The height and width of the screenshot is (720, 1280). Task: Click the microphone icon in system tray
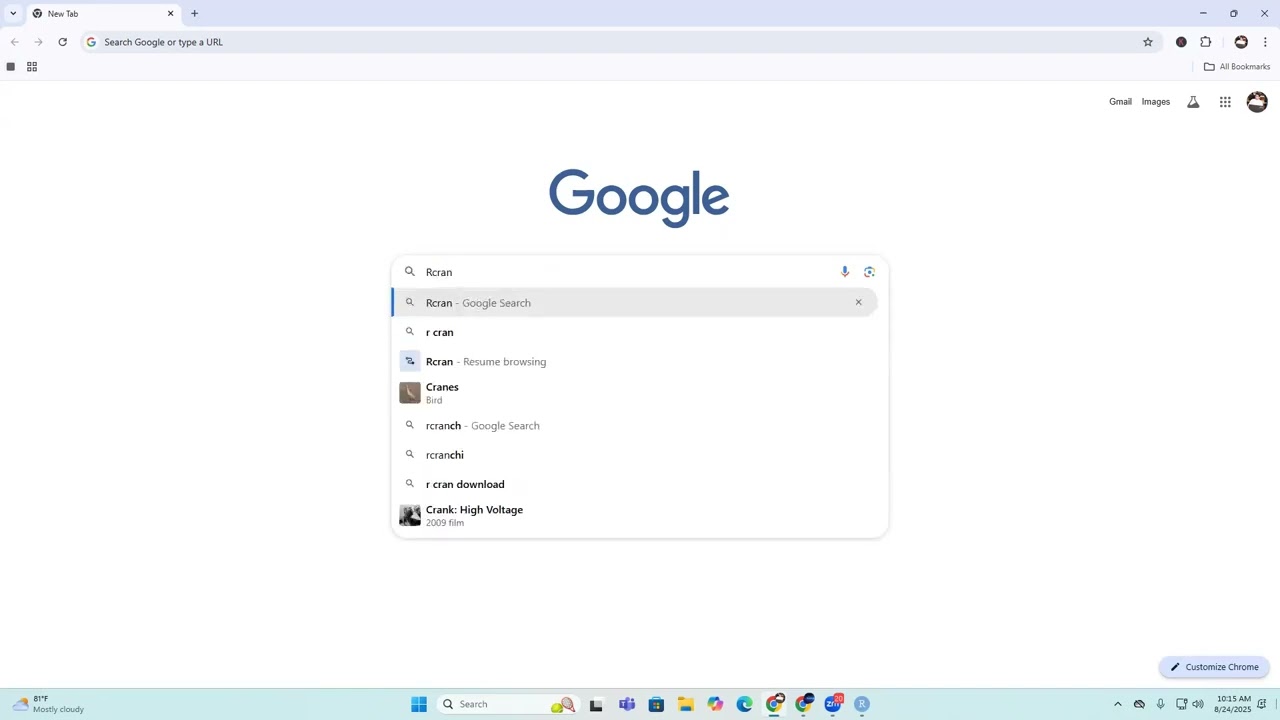tap(1160, 704)
